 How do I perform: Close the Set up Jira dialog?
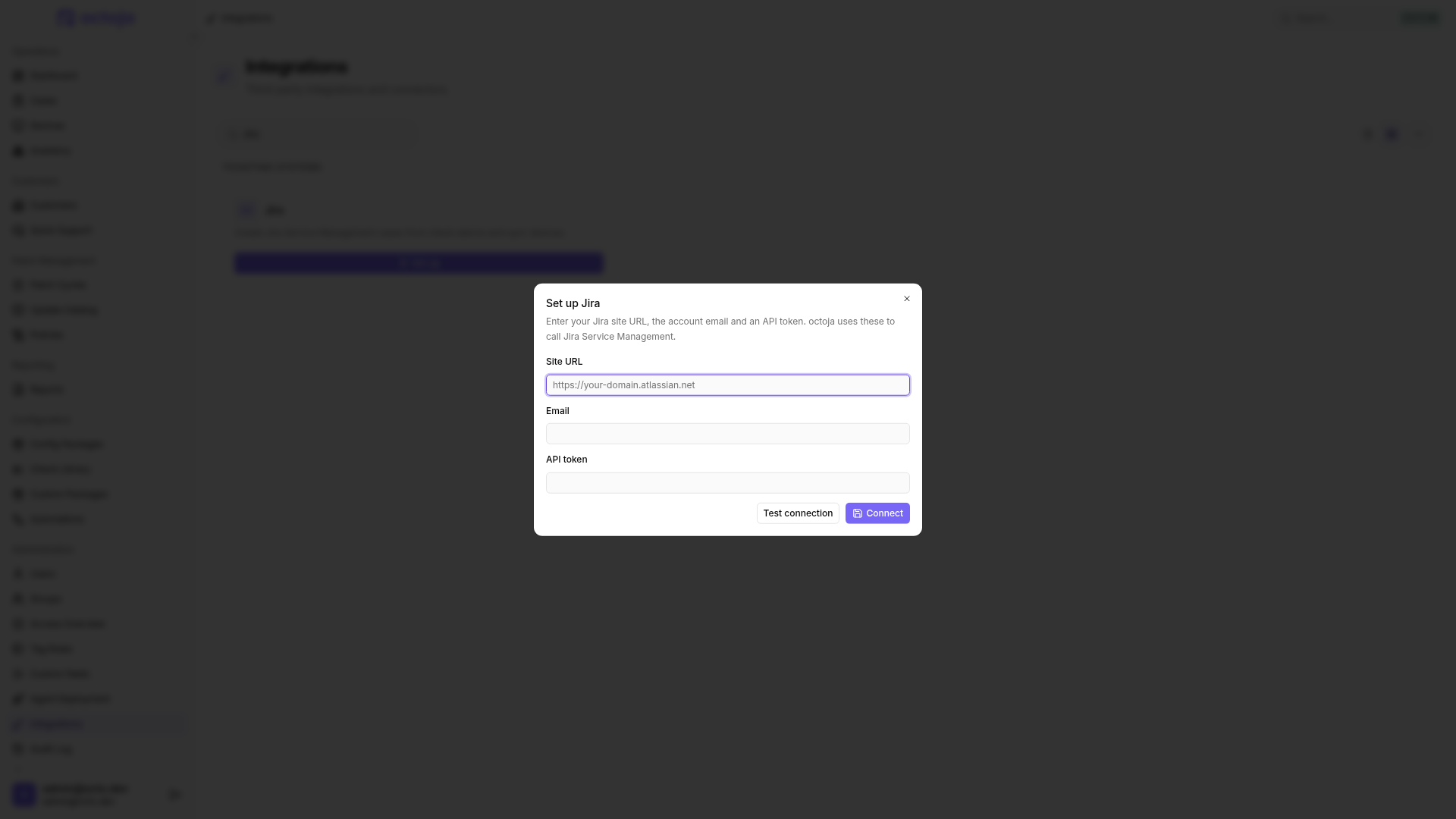pos(906,299)
